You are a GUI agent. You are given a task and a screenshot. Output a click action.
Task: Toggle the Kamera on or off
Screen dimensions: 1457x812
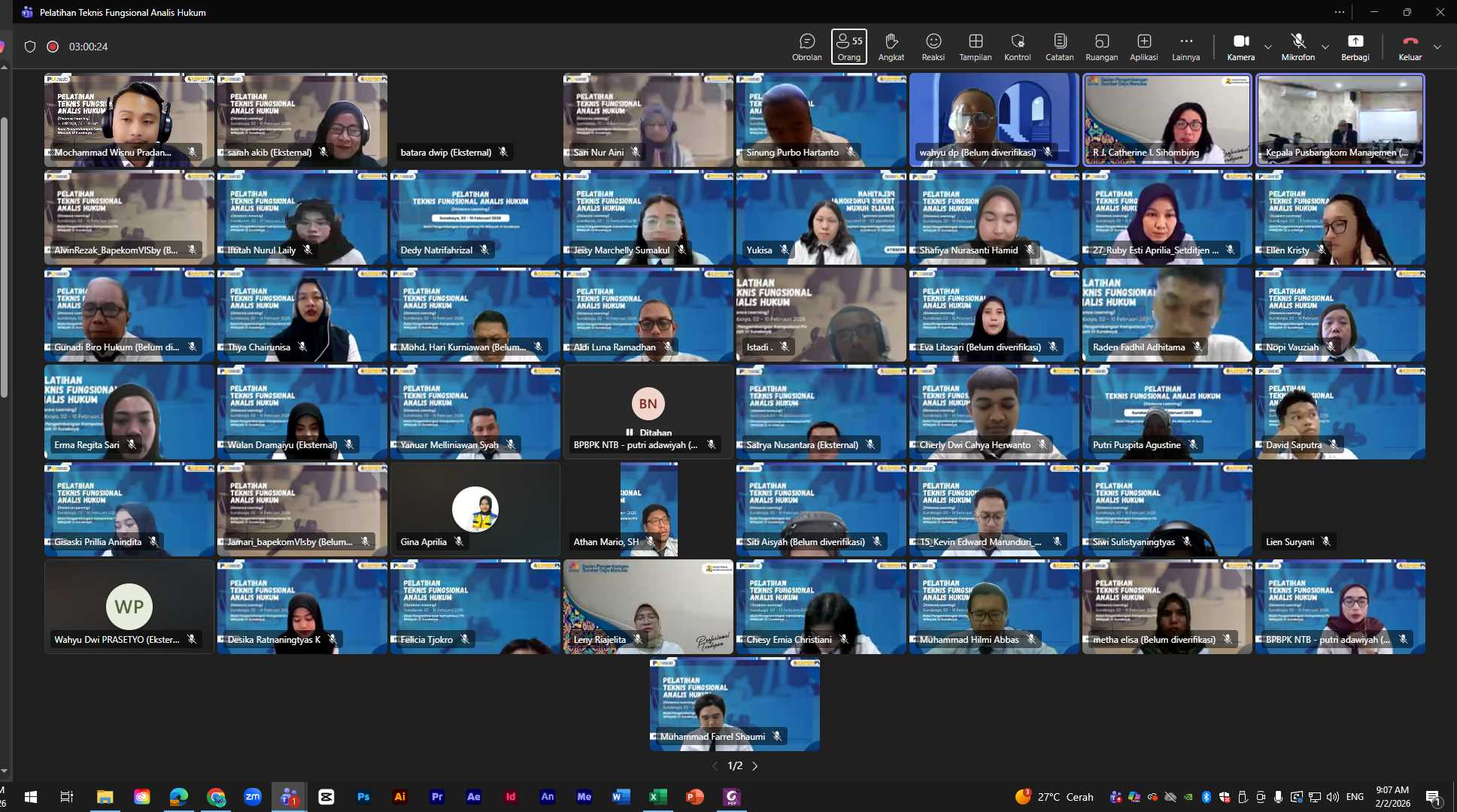click(x=1240, y=47)
